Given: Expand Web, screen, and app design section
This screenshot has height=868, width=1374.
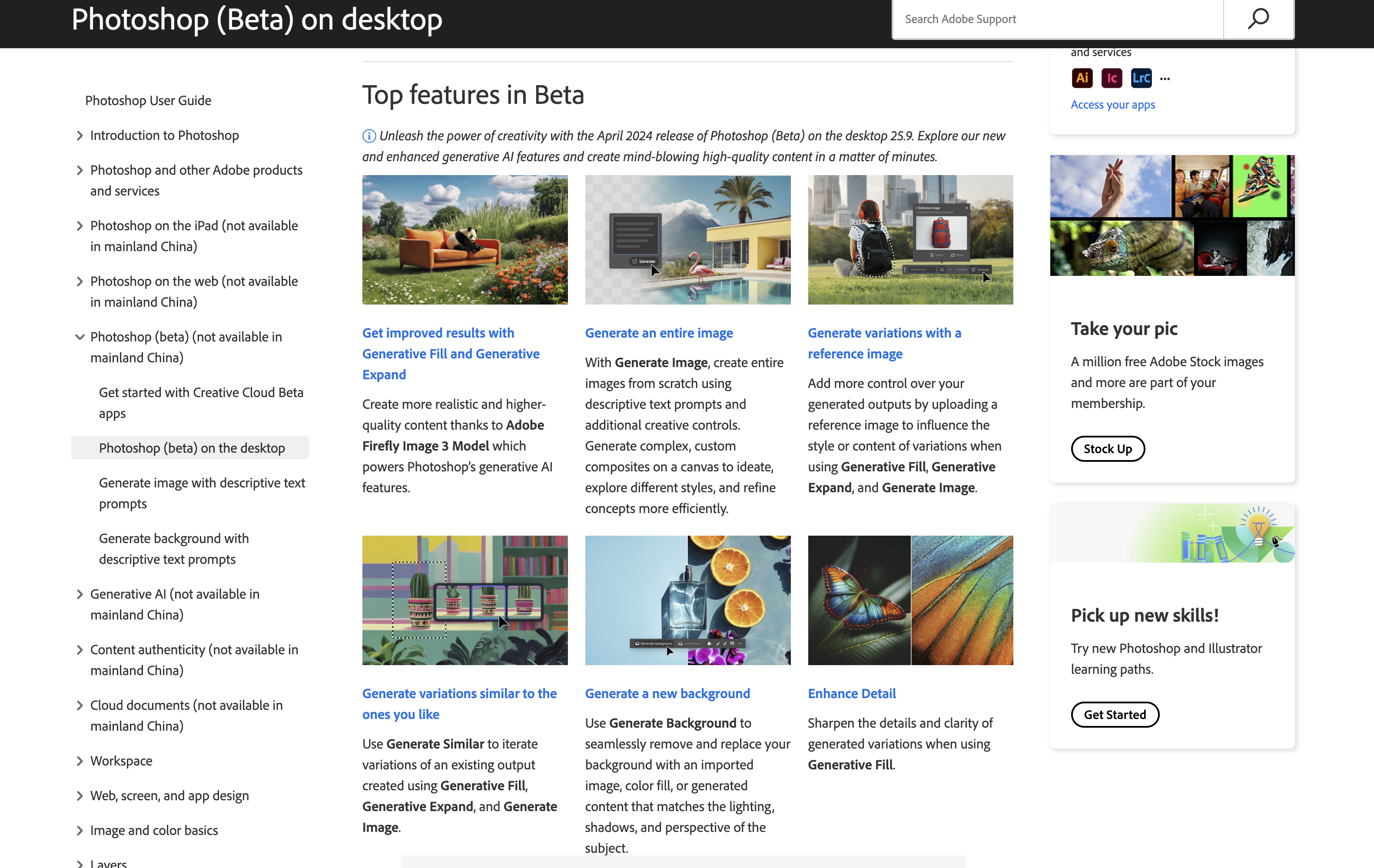Looking at the screenshot, I should 80,796.
